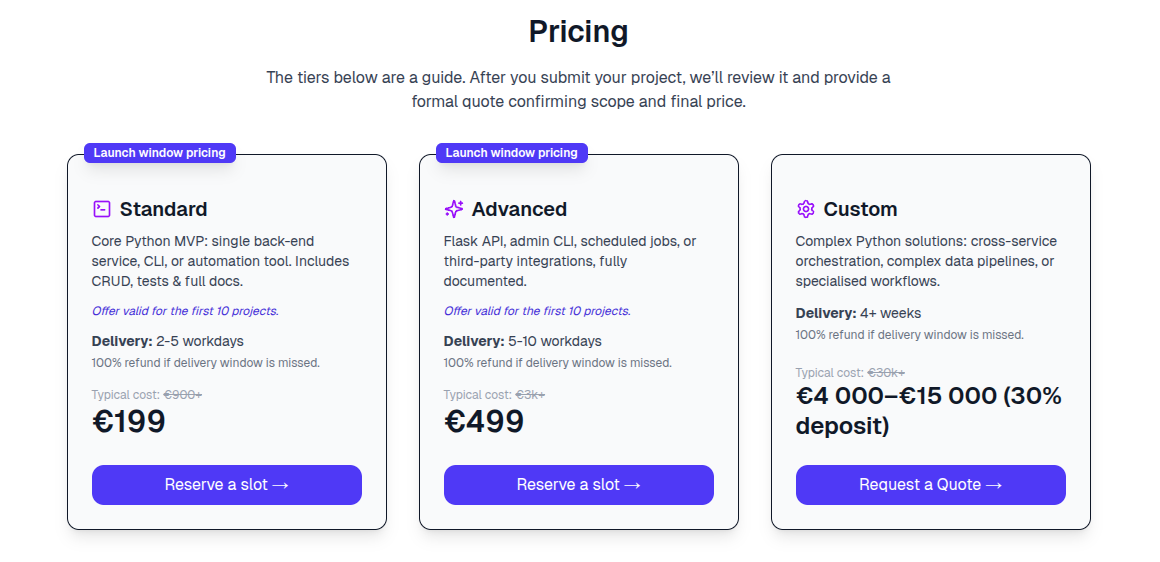The image size is (1160, 562).
Task: Click the gear icon beside Custom
Action: click(x=805, y=209)
